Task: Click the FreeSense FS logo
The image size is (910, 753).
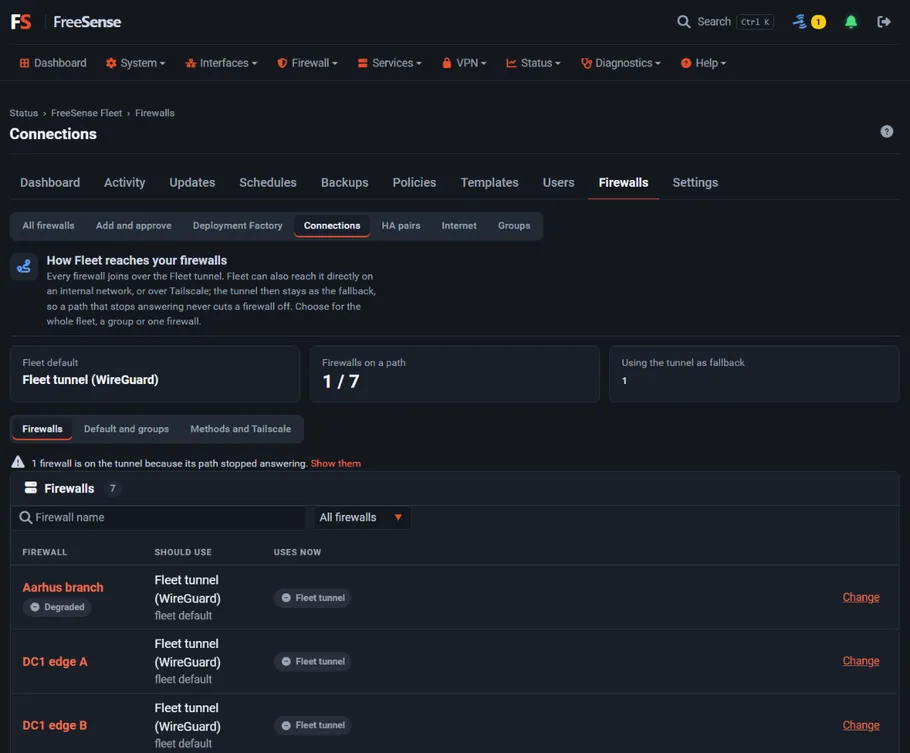Action: point(21,22)
